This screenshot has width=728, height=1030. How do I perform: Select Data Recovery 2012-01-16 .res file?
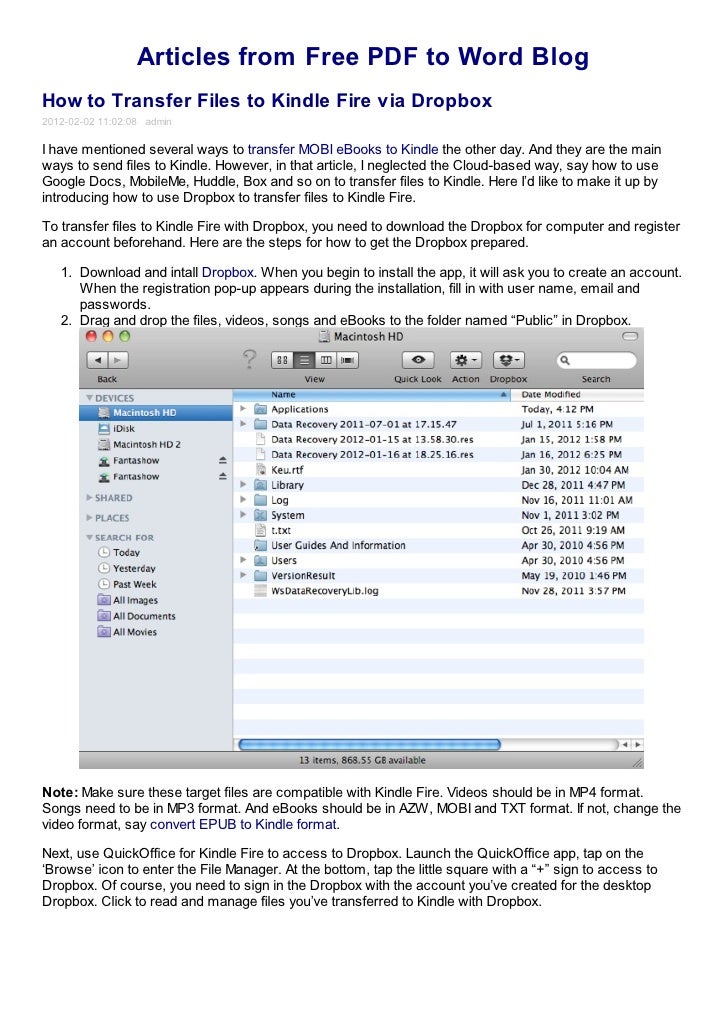coord(438,455)
